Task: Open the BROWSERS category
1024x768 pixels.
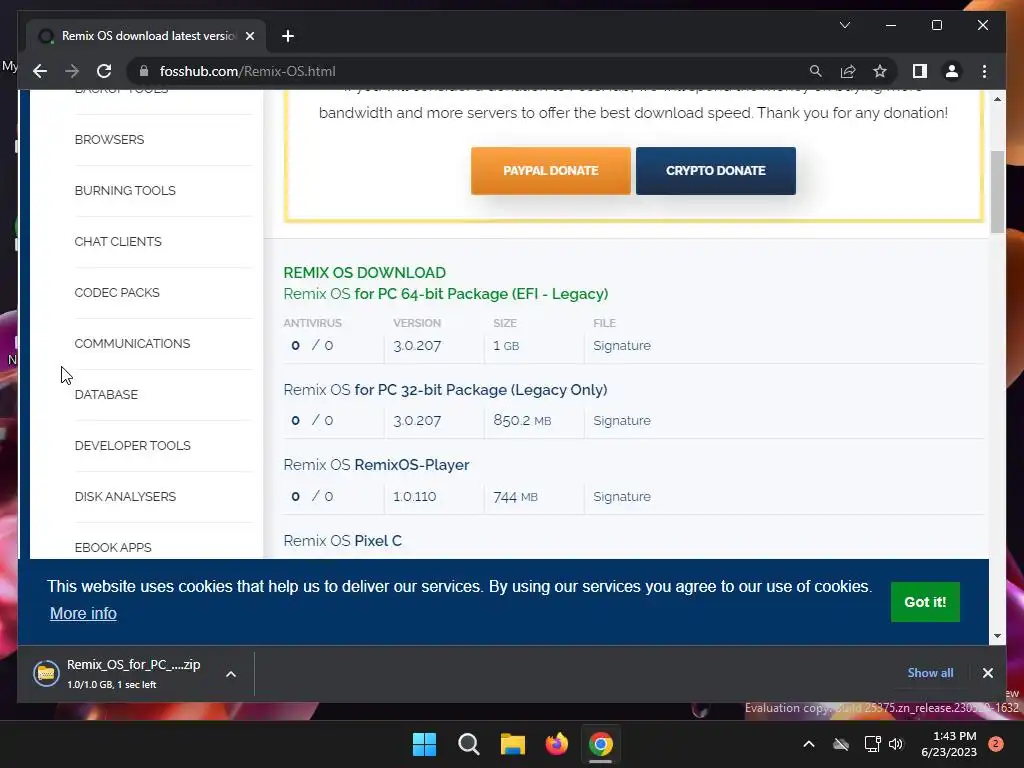Action: [x=109, y=140]
